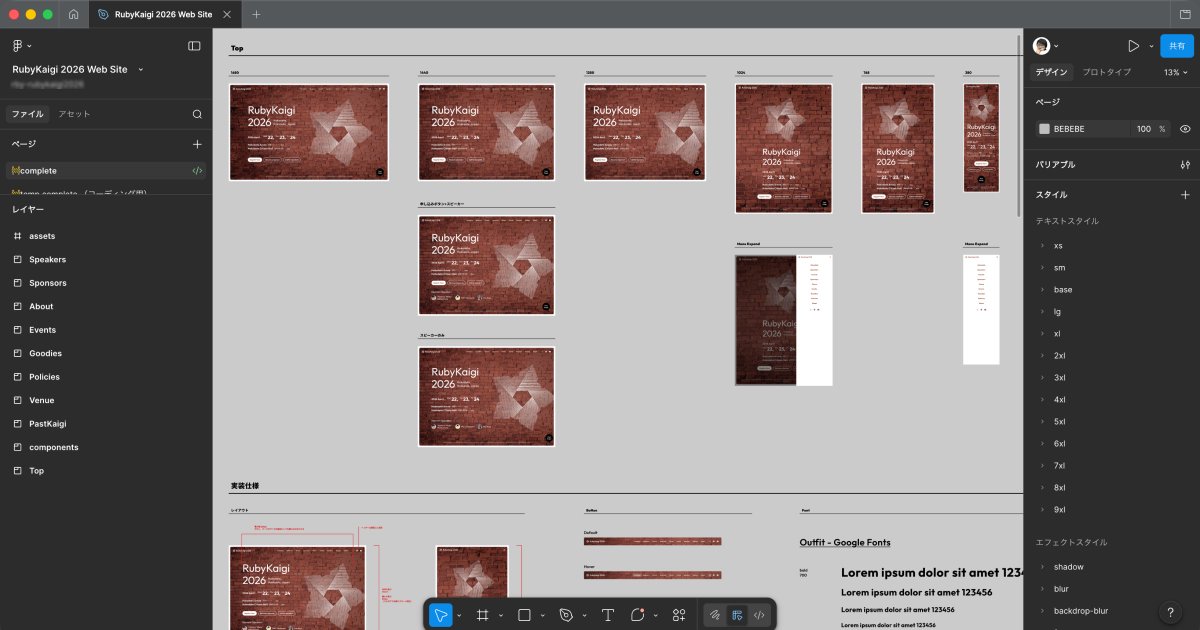Click the 共有 share button
Screen dimensions: 1200x630
1177,46
